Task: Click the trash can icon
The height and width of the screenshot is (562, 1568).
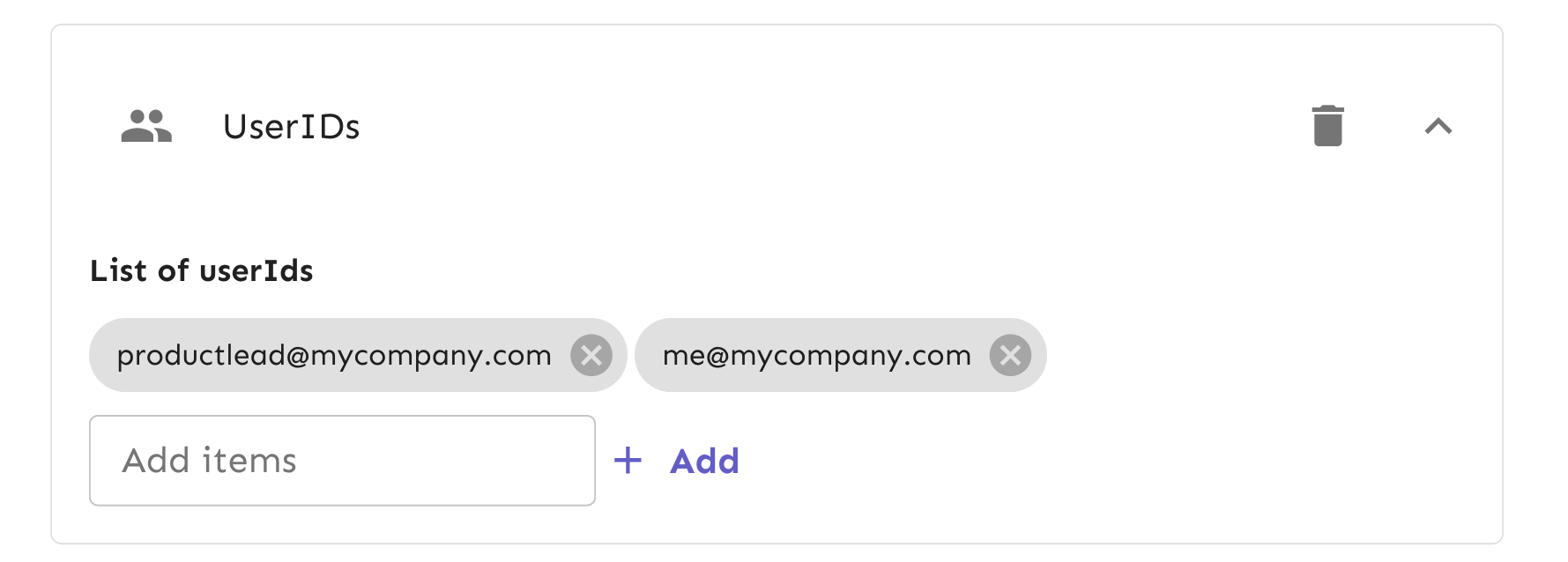Action: [x=1327, y=126]
